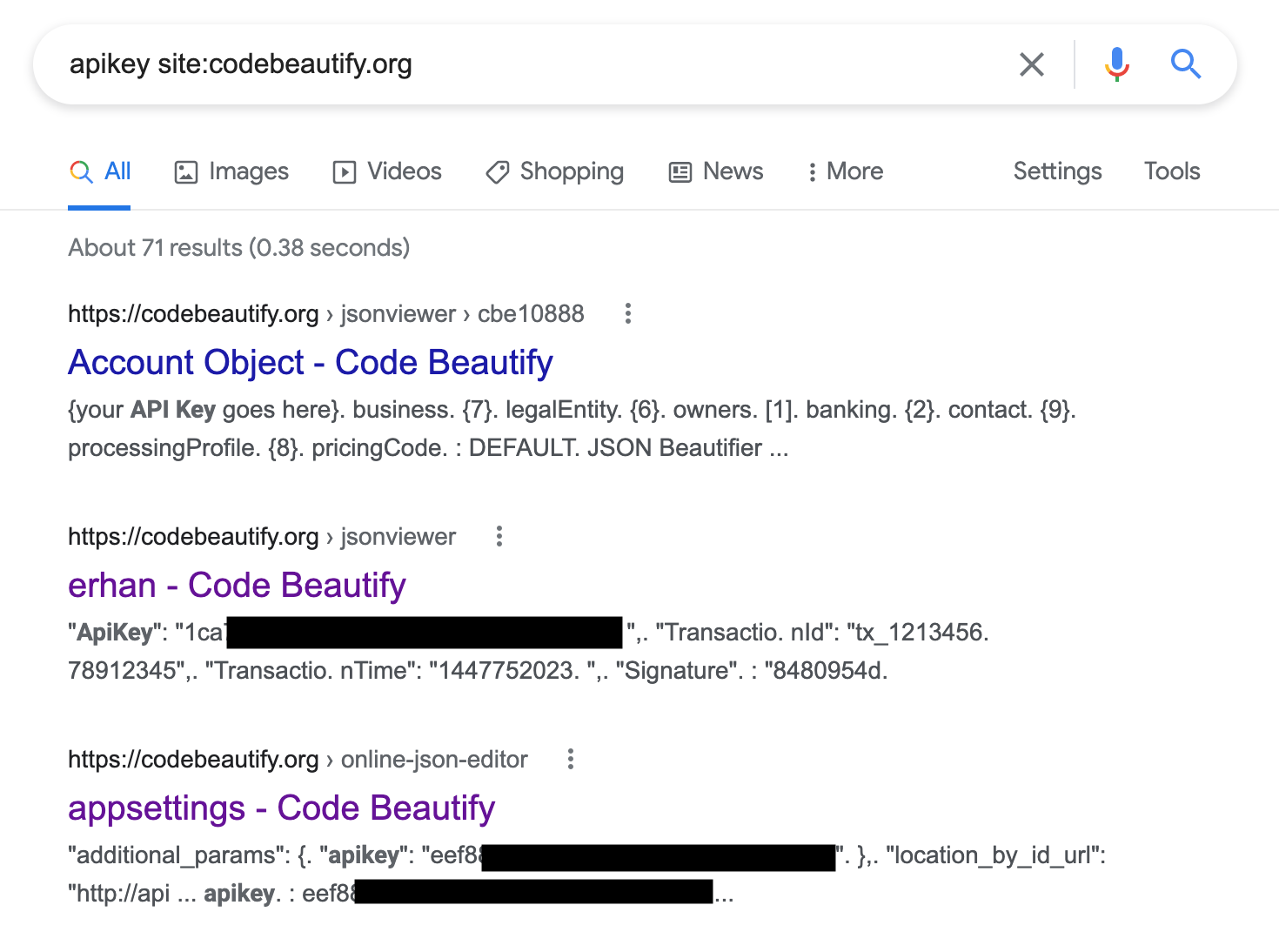Screen dimensions: 1279x952
Task: Clear the search box with the X icon
Action: click(x=1031, y=64)
